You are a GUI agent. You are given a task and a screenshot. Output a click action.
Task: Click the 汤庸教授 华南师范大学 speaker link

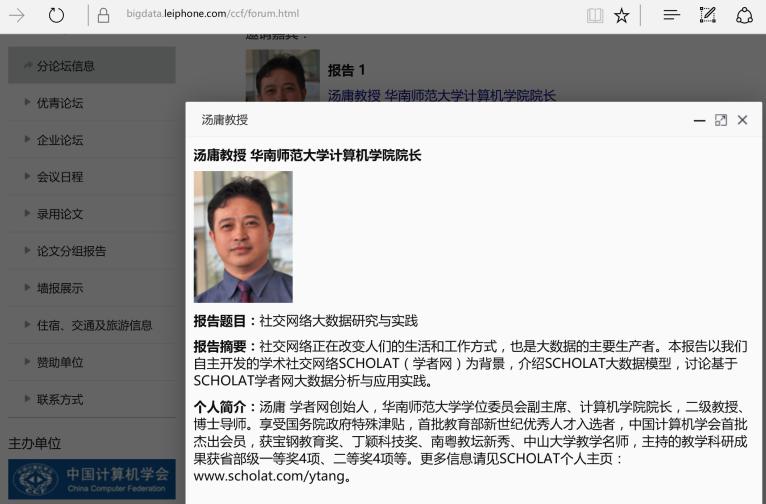pos(442,95)
